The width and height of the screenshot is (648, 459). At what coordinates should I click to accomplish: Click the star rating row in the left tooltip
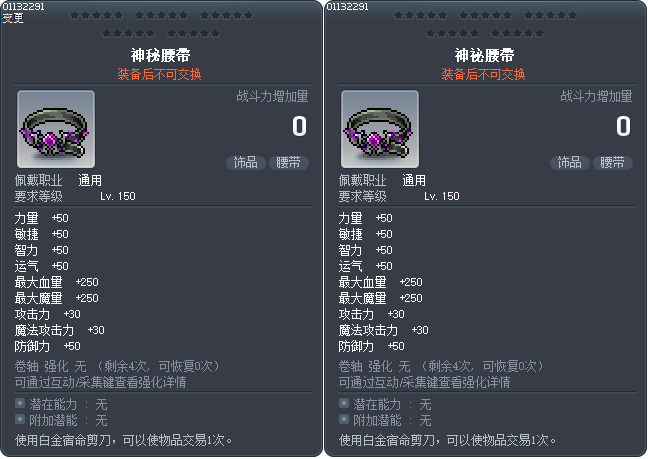pyautogui.click(x=161, y=24)
